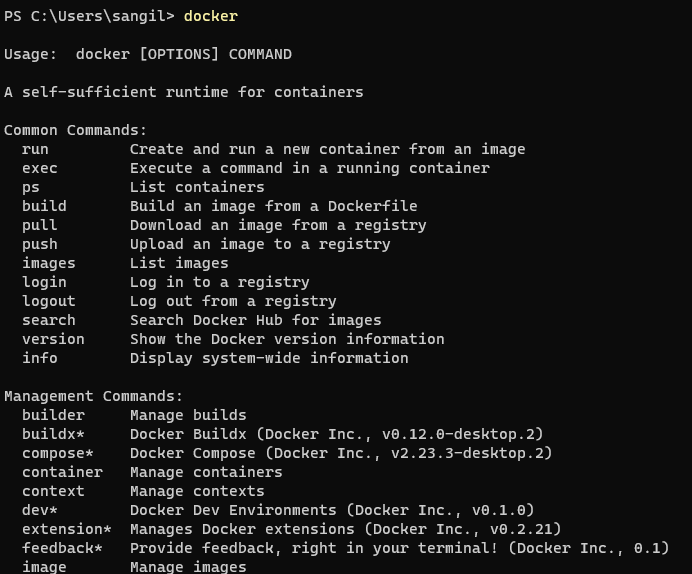Click the 'Common Commands:' heading
Screen dimensions: 692x574
(75, 130)
